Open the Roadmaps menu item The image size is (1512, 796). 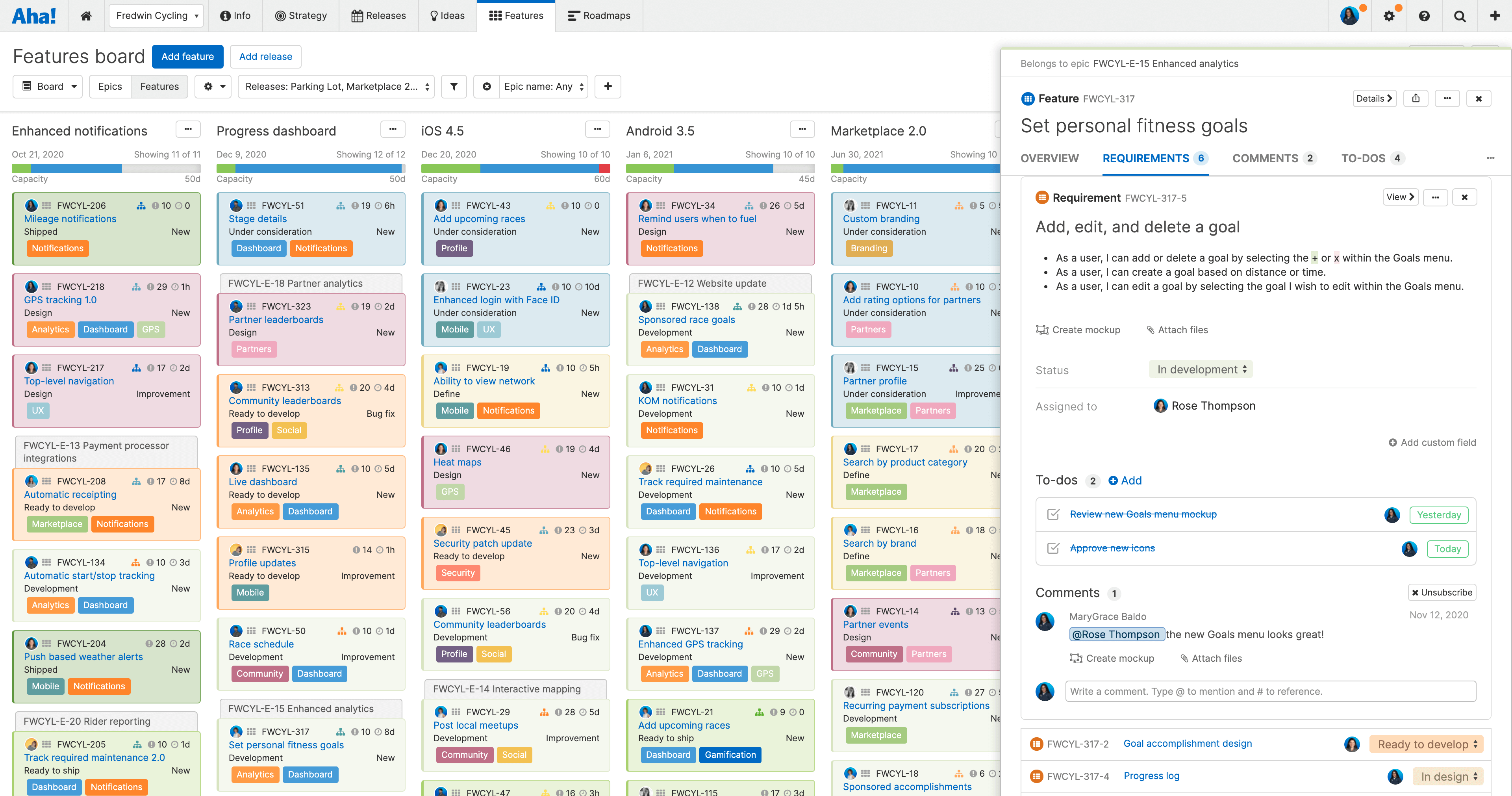[599, 16]
